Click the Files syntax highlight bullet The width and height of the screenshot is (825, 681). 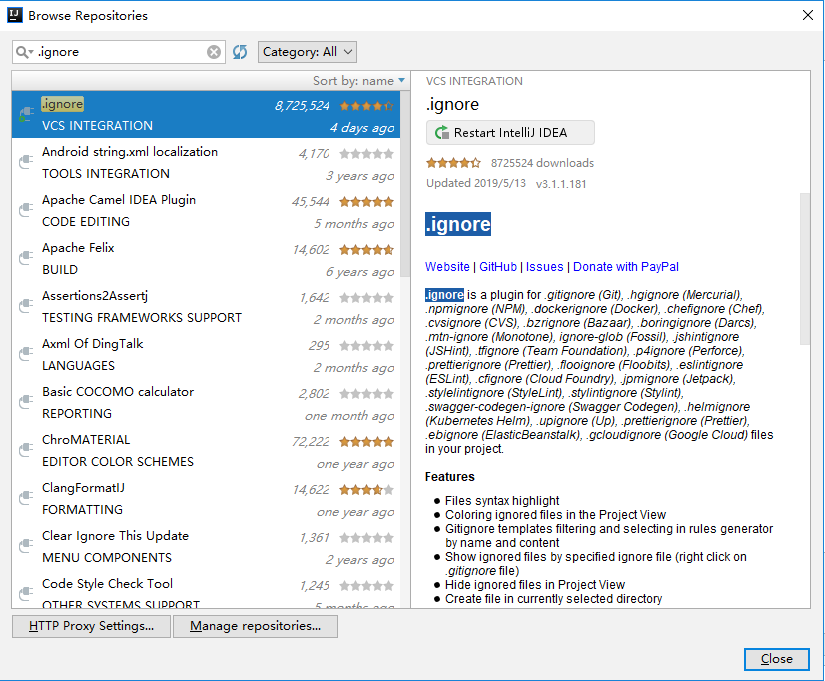tap(502, 500)
